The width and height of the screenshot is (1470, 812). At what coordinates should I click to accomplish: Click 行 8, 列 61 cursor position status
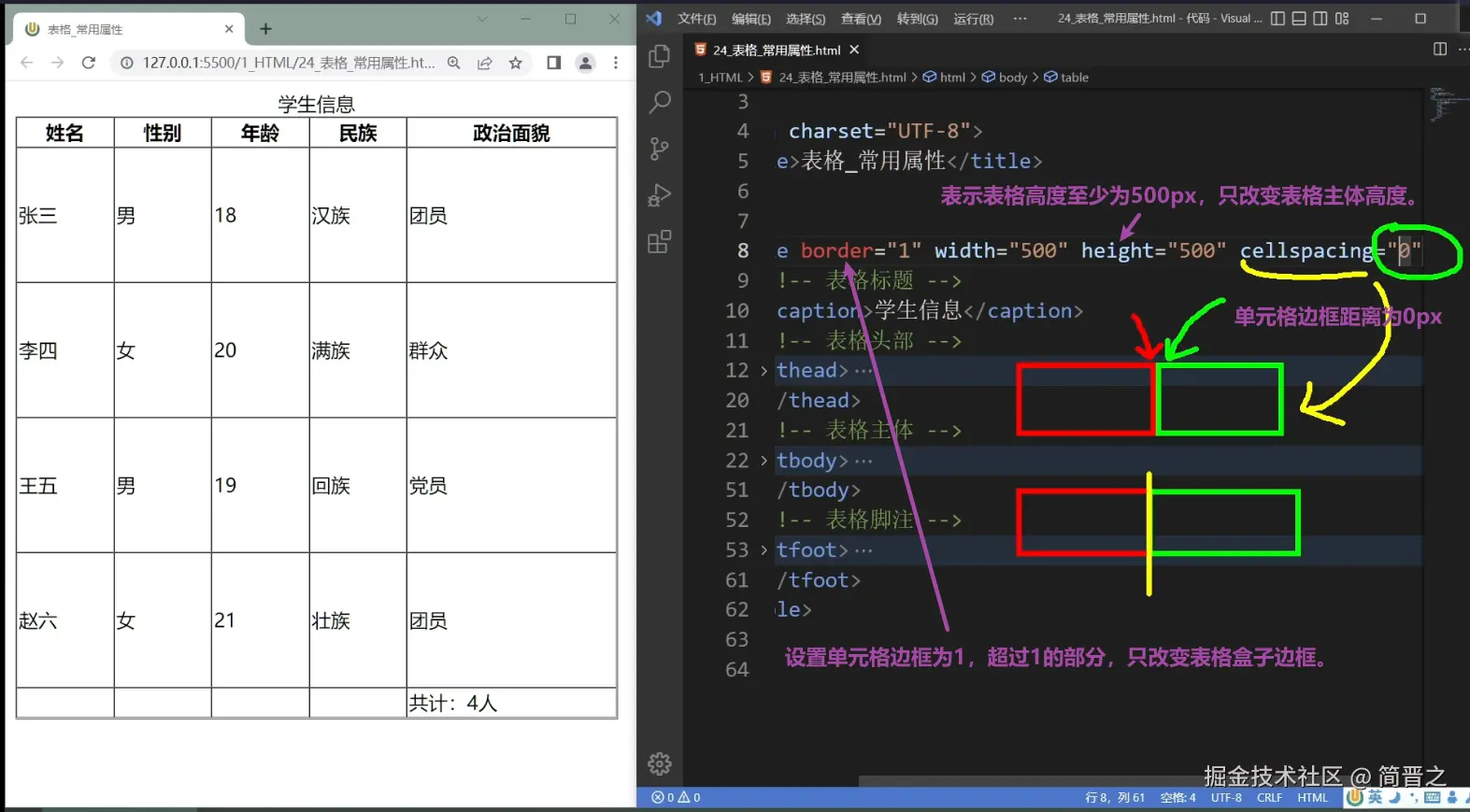tap(1115, 798)
